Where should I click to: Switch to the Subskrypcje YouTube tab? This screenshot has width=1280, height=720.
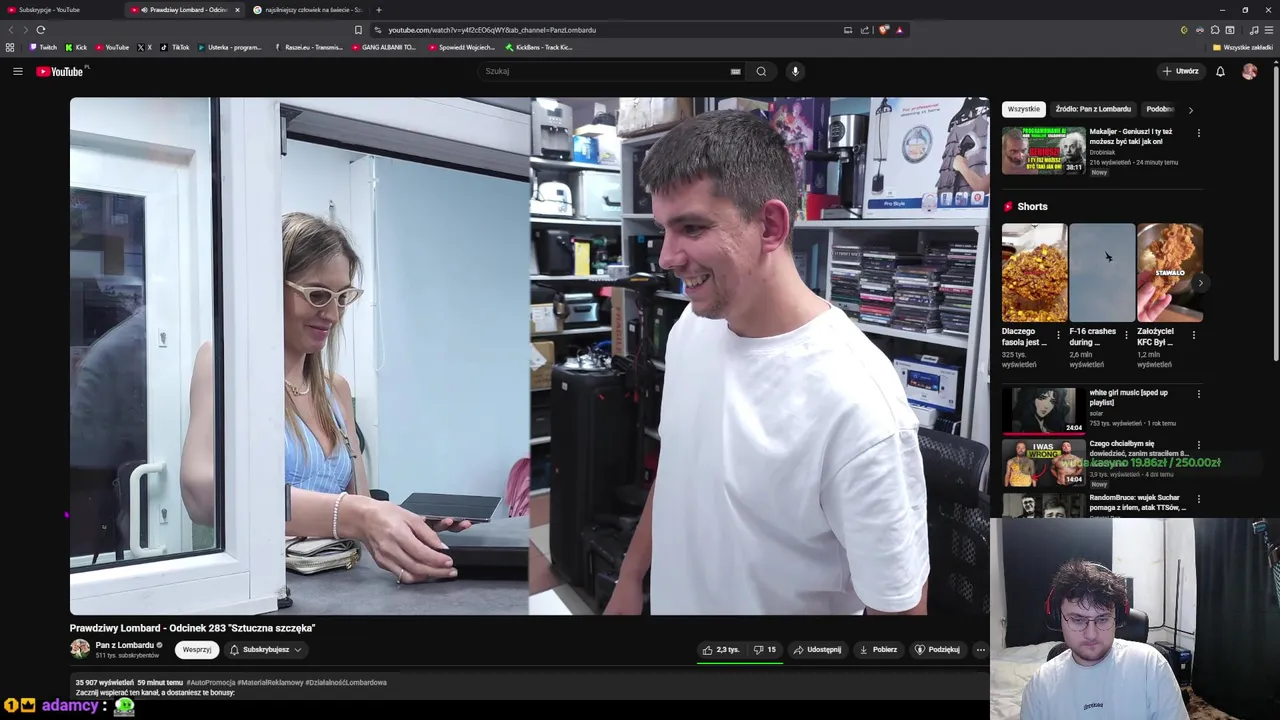pyautogui.click(x=58, y=10)
